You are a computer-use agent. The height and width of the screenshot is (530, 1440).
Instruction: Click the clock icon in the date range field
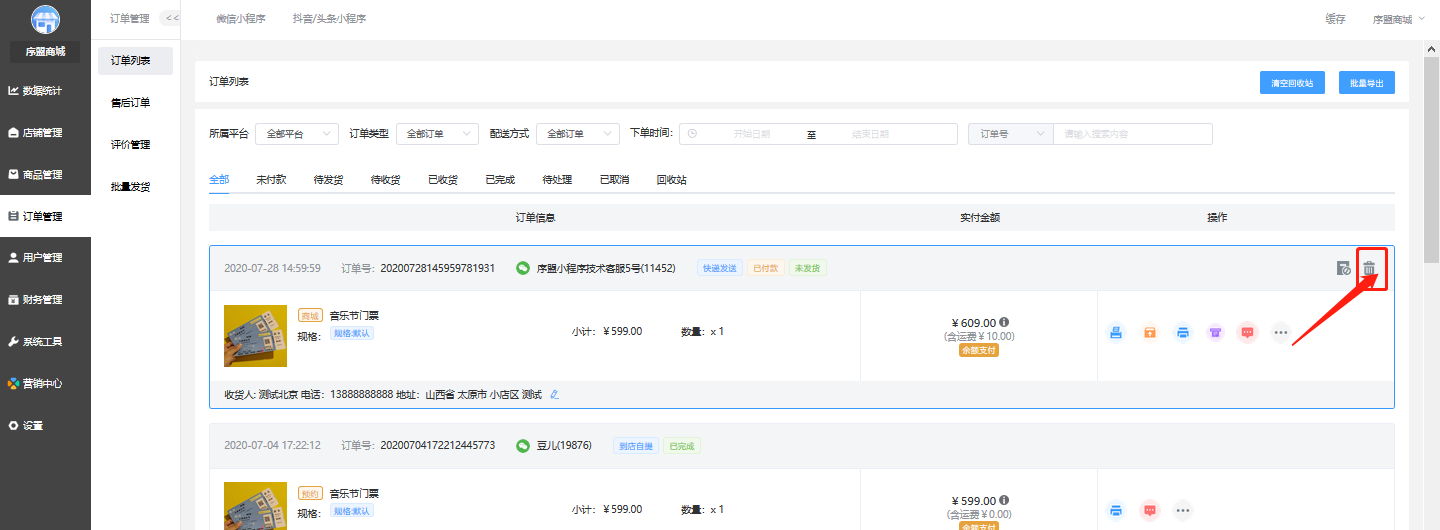point(692,134)
